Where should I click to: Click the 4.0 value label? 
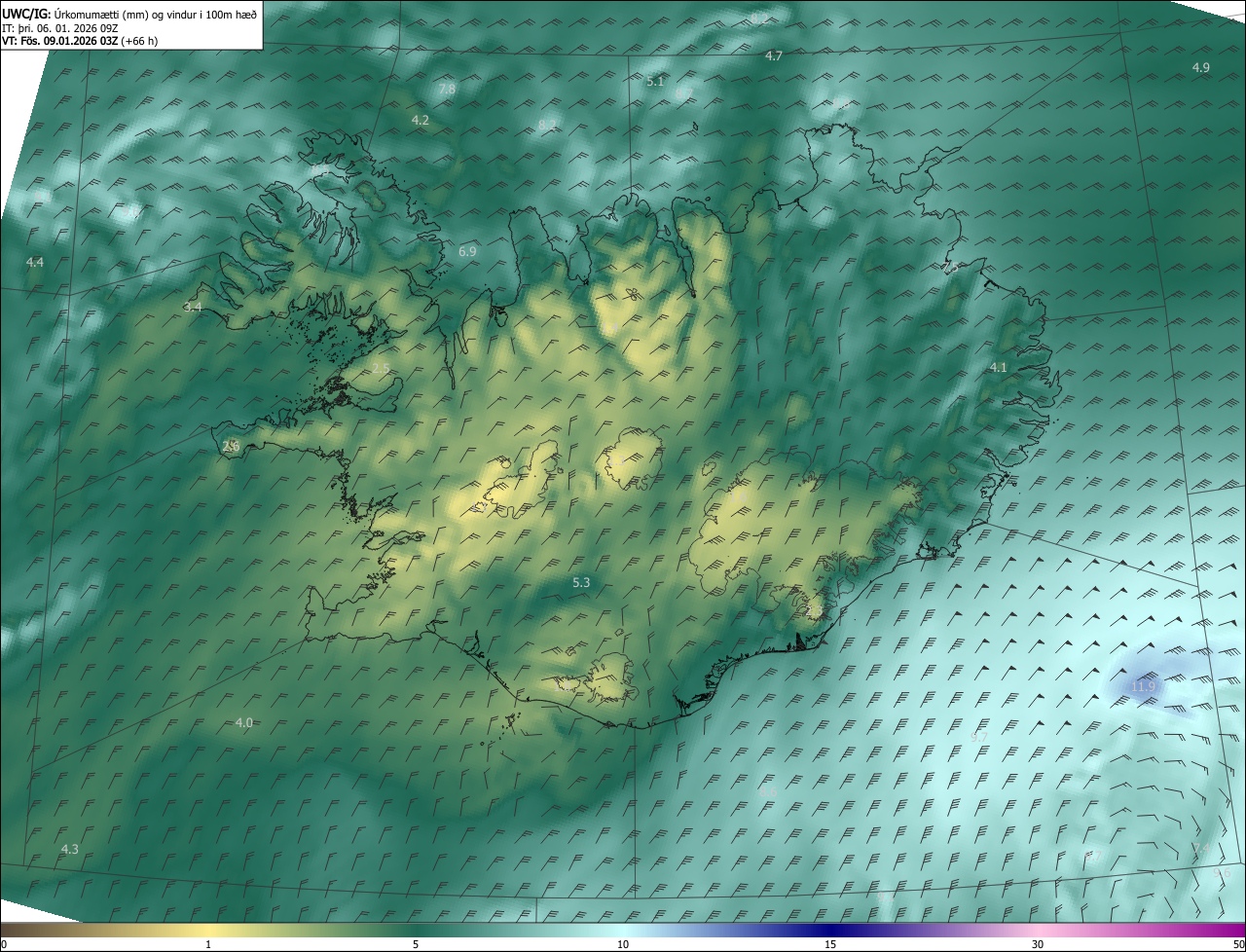coord(244,722)
